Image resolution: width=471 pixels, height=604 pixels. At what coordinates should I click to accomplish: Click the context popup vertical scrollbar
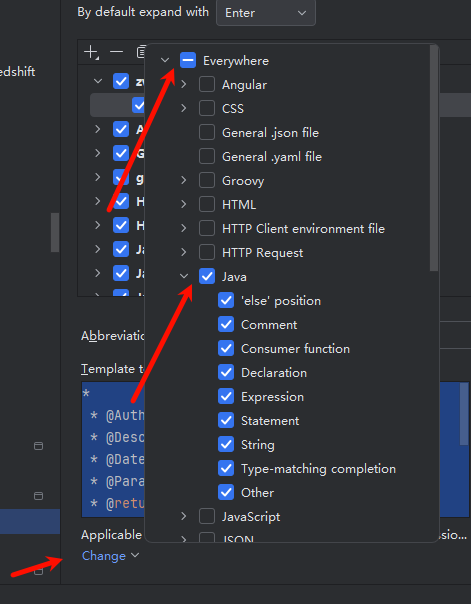434,158
